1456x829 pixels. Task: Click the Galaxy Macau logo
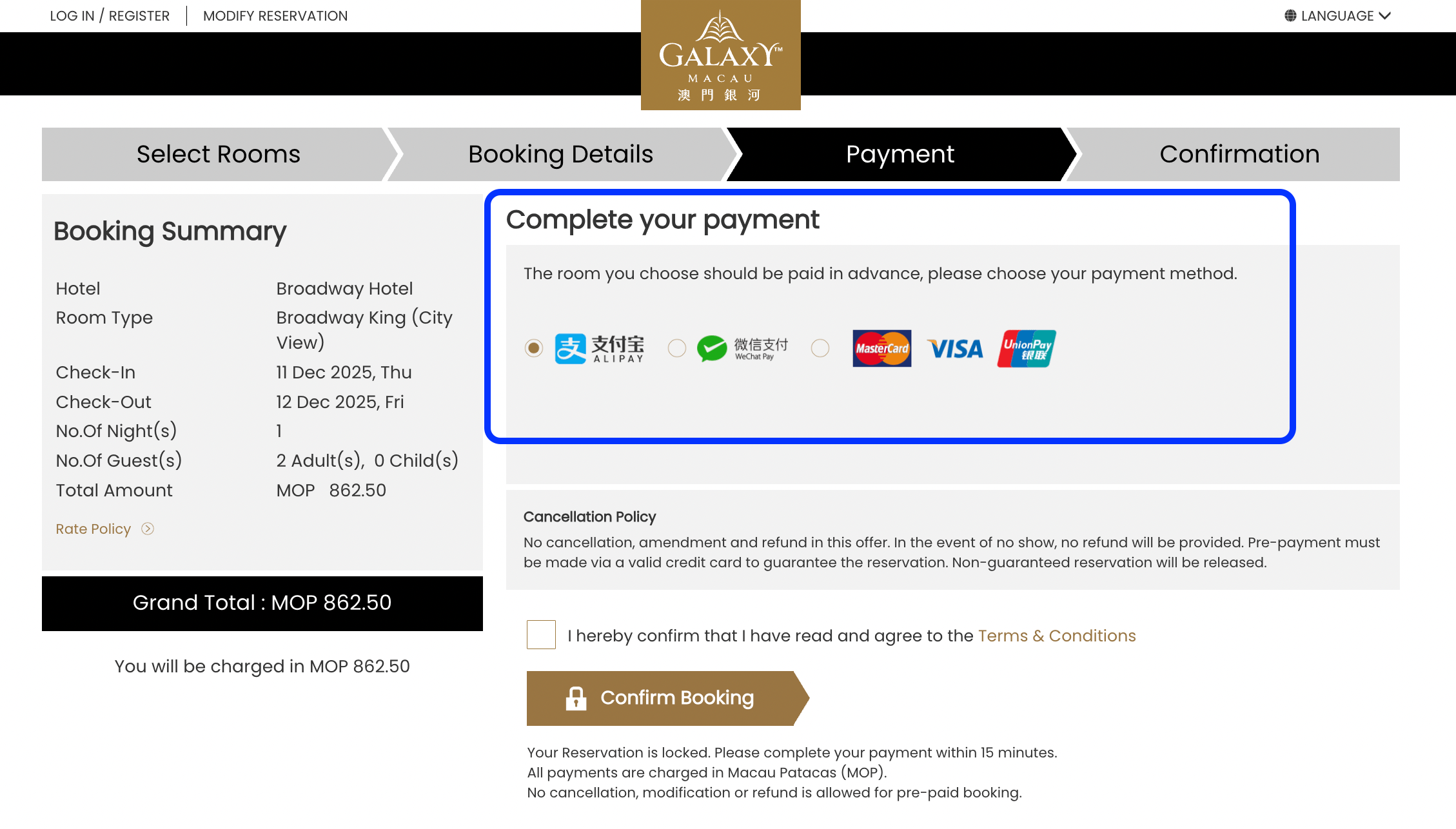tap(720, 55)
